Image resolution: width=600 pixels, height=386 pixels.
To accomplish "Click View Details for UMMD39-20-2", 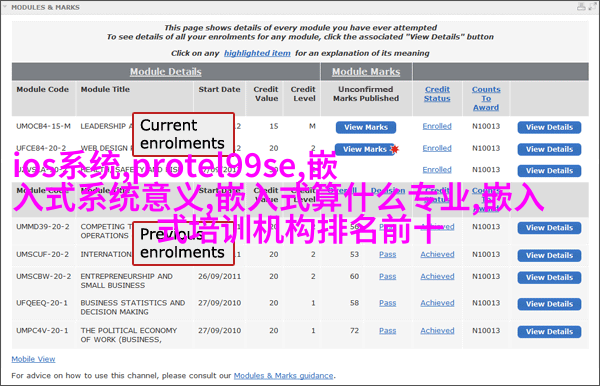I will coord(549,228).
